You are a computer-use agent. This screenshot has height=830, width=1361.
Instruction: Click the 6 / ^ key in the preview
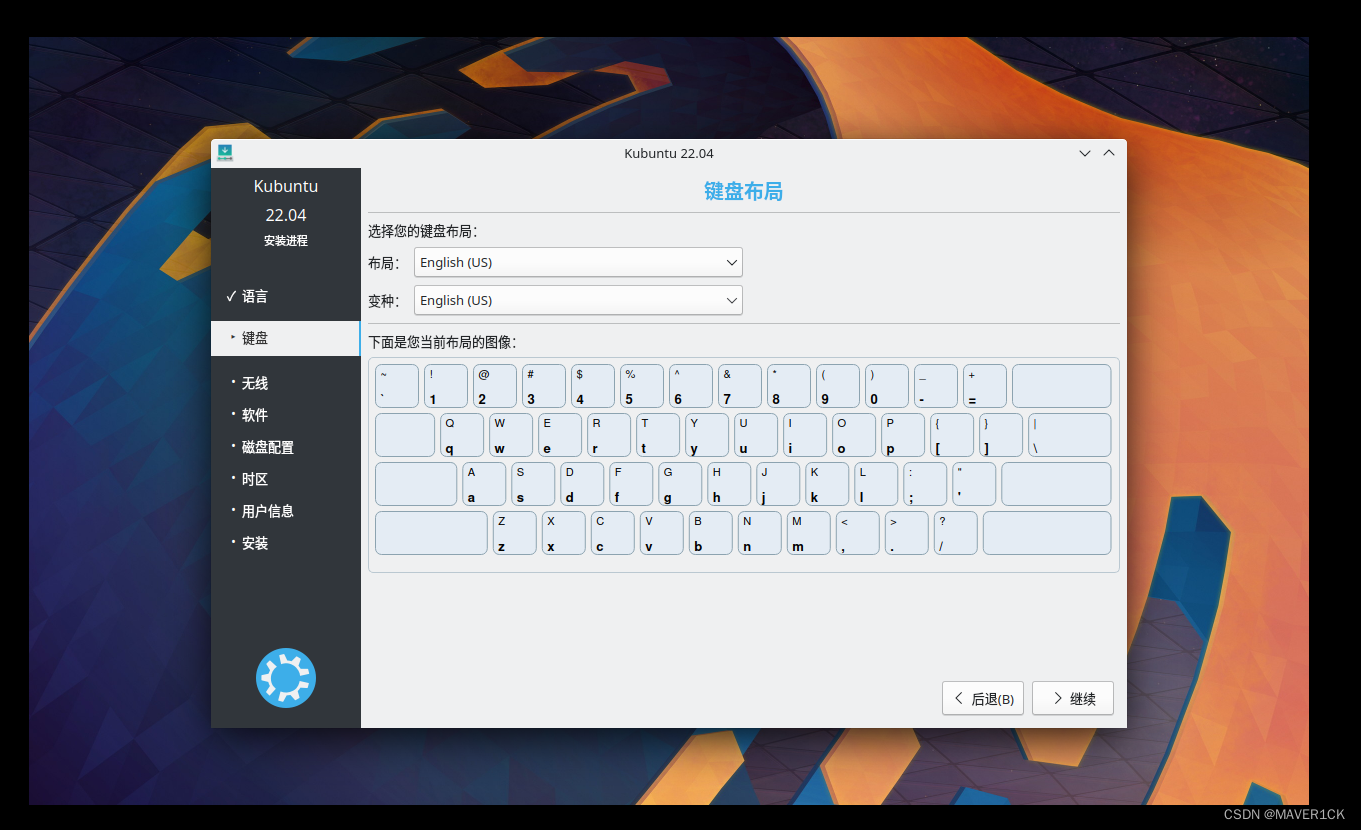click(691, 386)
